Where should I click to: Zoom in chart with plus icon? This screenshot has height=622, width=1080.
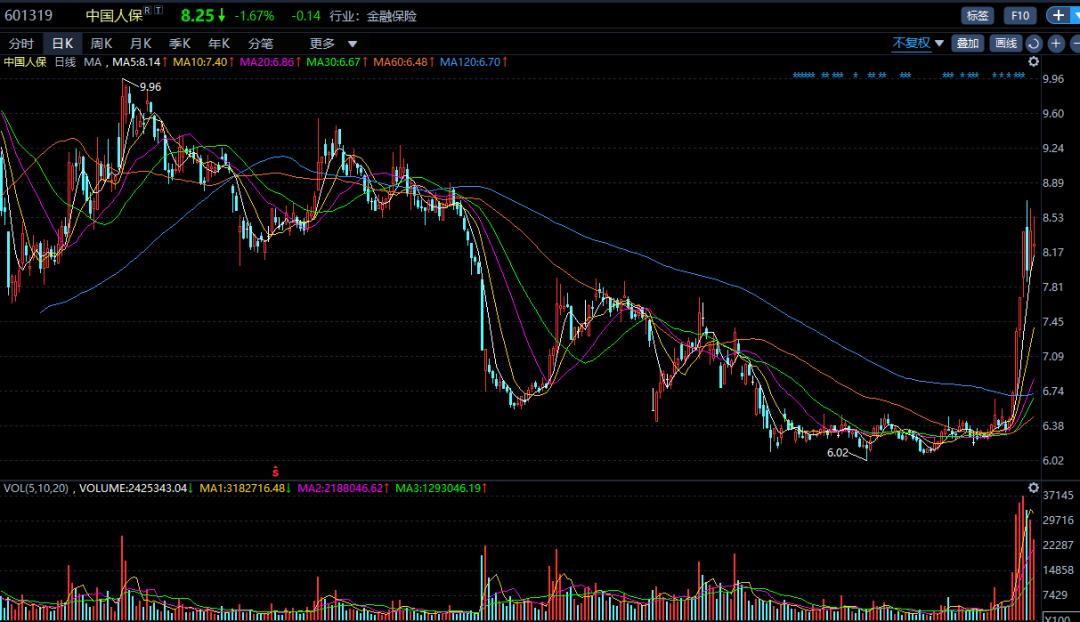pyautogui.click(x=1055, y=43)
